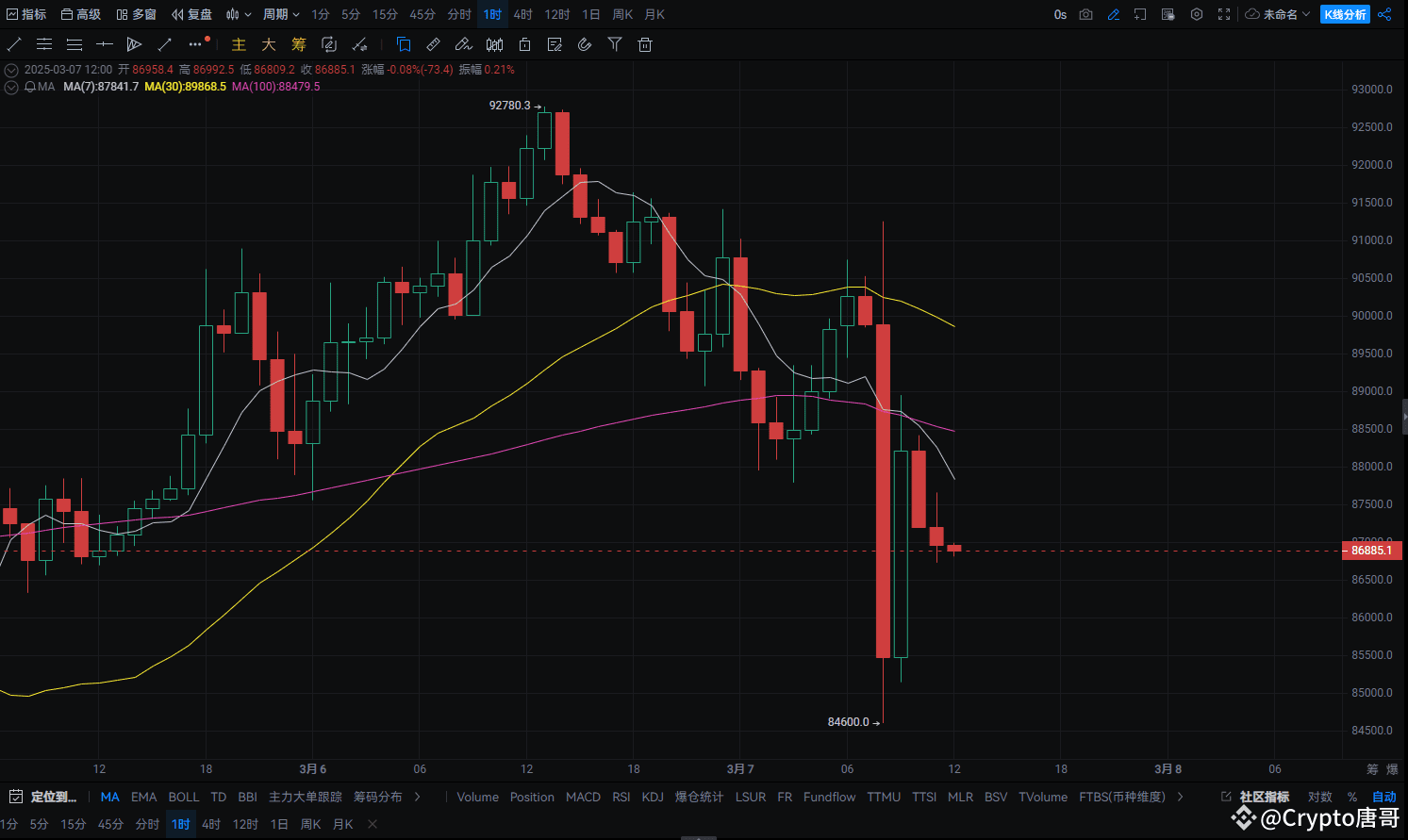Select the parallel channel lines tool
1408x840 pixels.
tap(44, 44)
